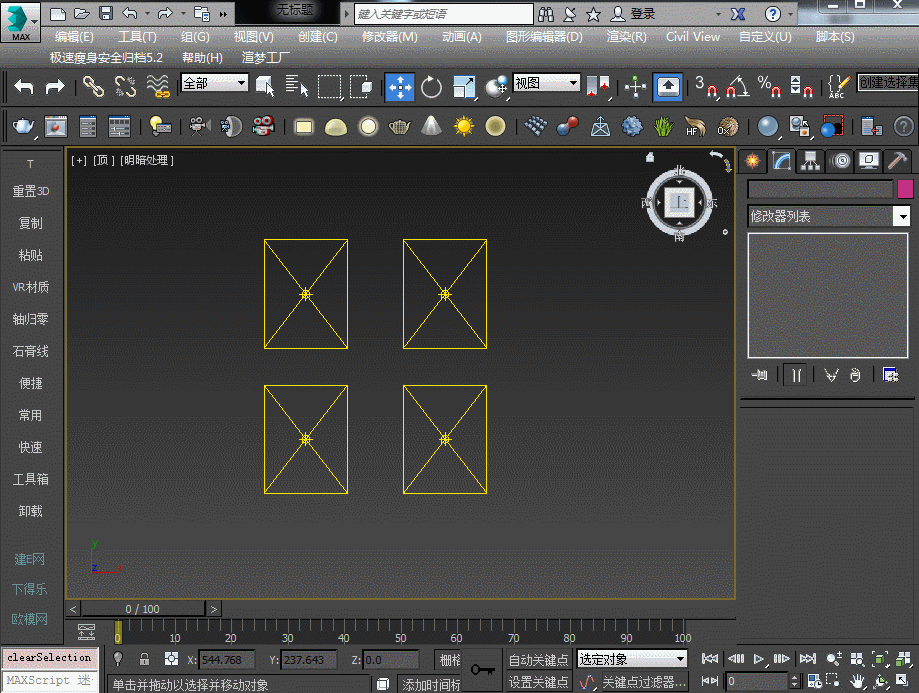Select the Move tool in the toolbar

pos(400,87)
